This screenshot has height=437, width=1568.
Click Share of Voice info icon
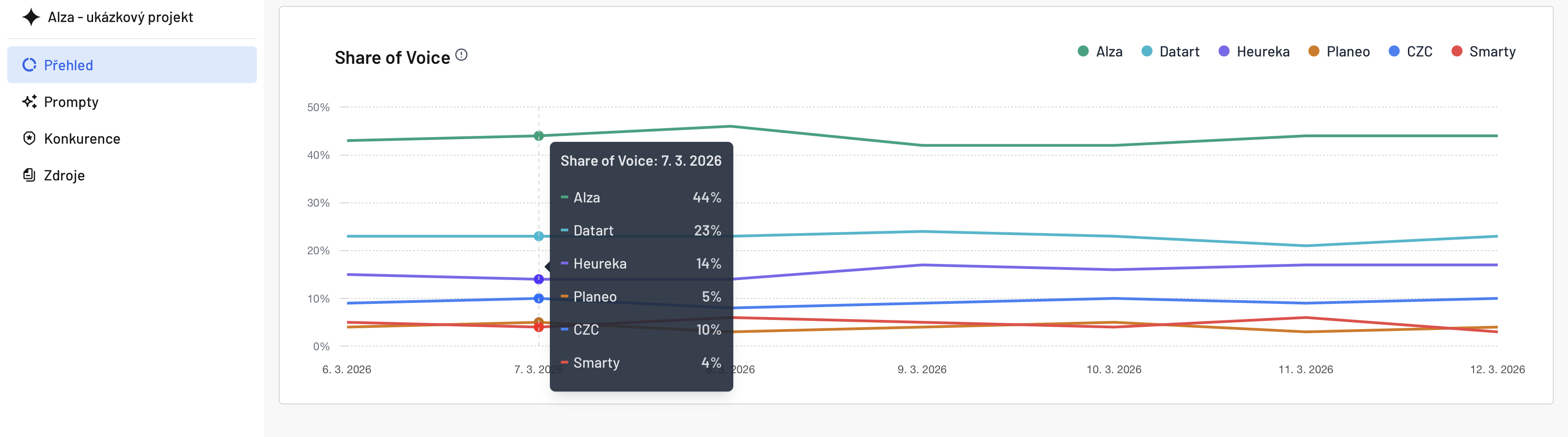(x=461, y=56)
